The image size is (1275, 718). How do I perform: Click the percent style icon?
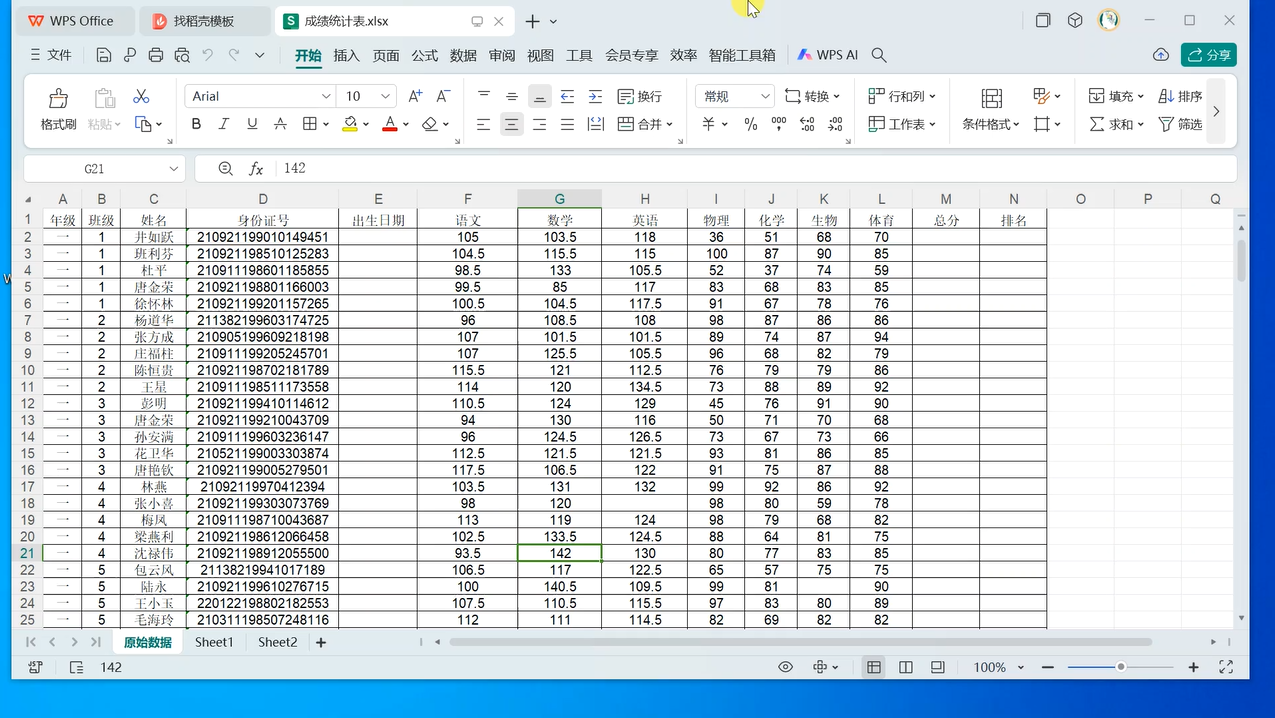(x=750, y=124)
